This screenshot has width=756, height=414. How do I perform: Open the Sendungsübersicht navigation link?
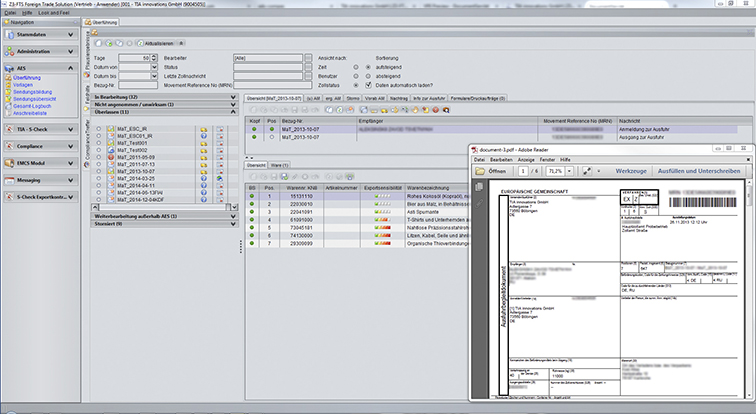tap(34, 99)
